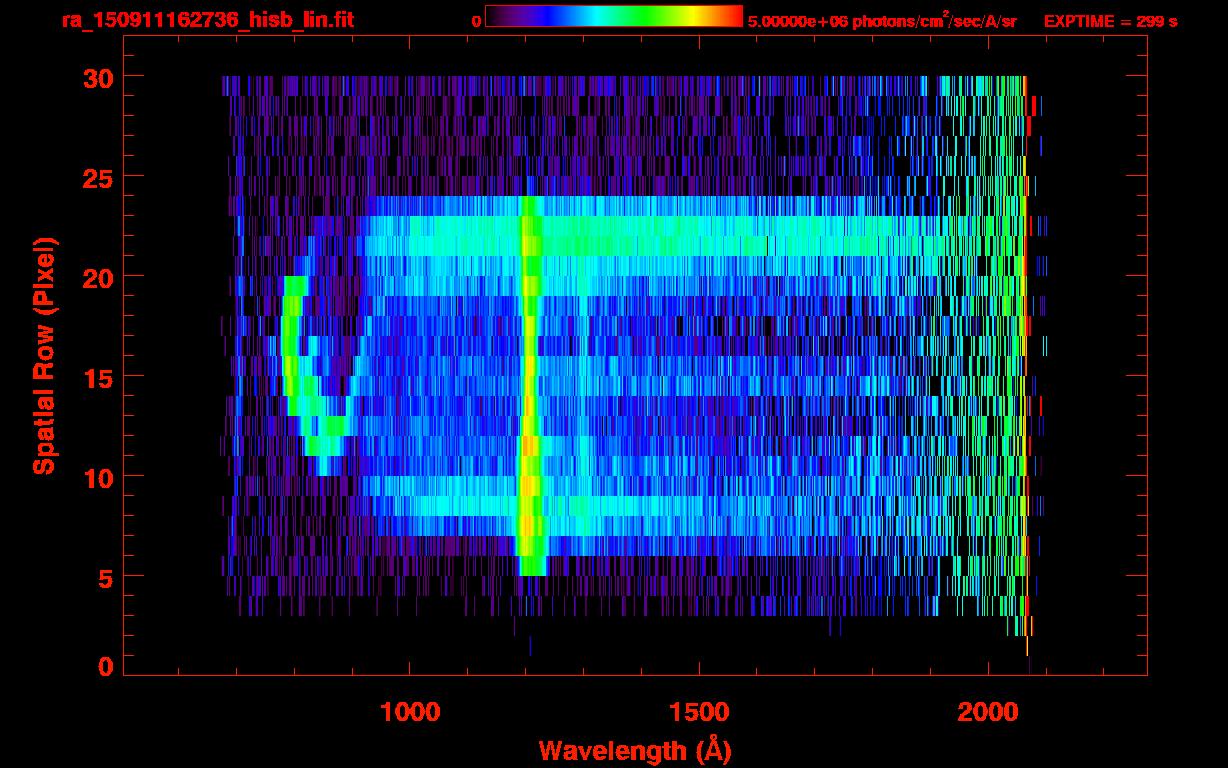Click the Spatial Row (Pixel) axis title
Viewport: 1228px width, 768px height.
pyautogui.click(x=44, y=356)
